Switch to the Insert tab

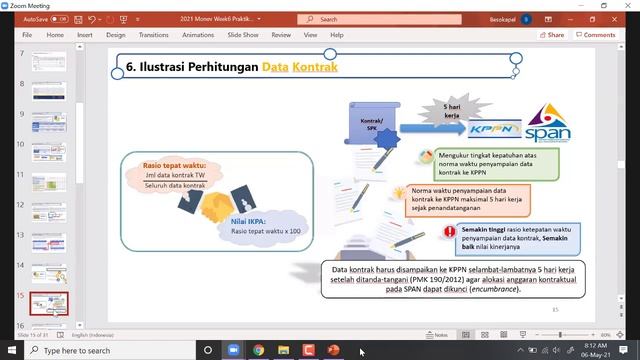point(85,35)
